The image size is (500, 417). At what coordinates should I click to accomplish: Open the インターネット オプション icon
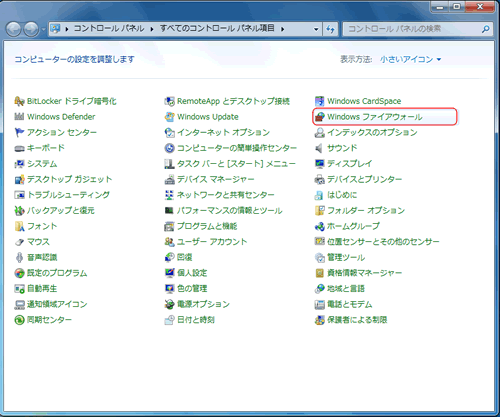coord(169,132)
